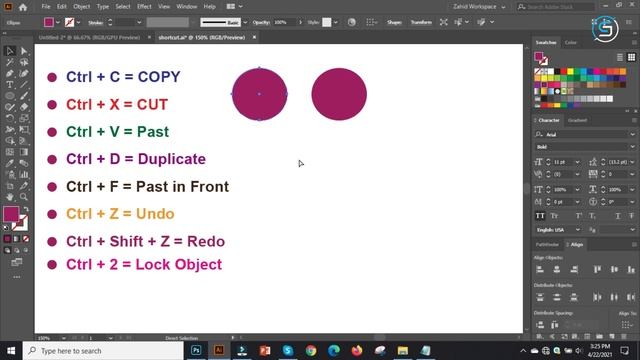Image resolution: width=640 pixels, height=360 pixels.
Task: Switch Swatches panel to list view
Action: pos(620,57)
